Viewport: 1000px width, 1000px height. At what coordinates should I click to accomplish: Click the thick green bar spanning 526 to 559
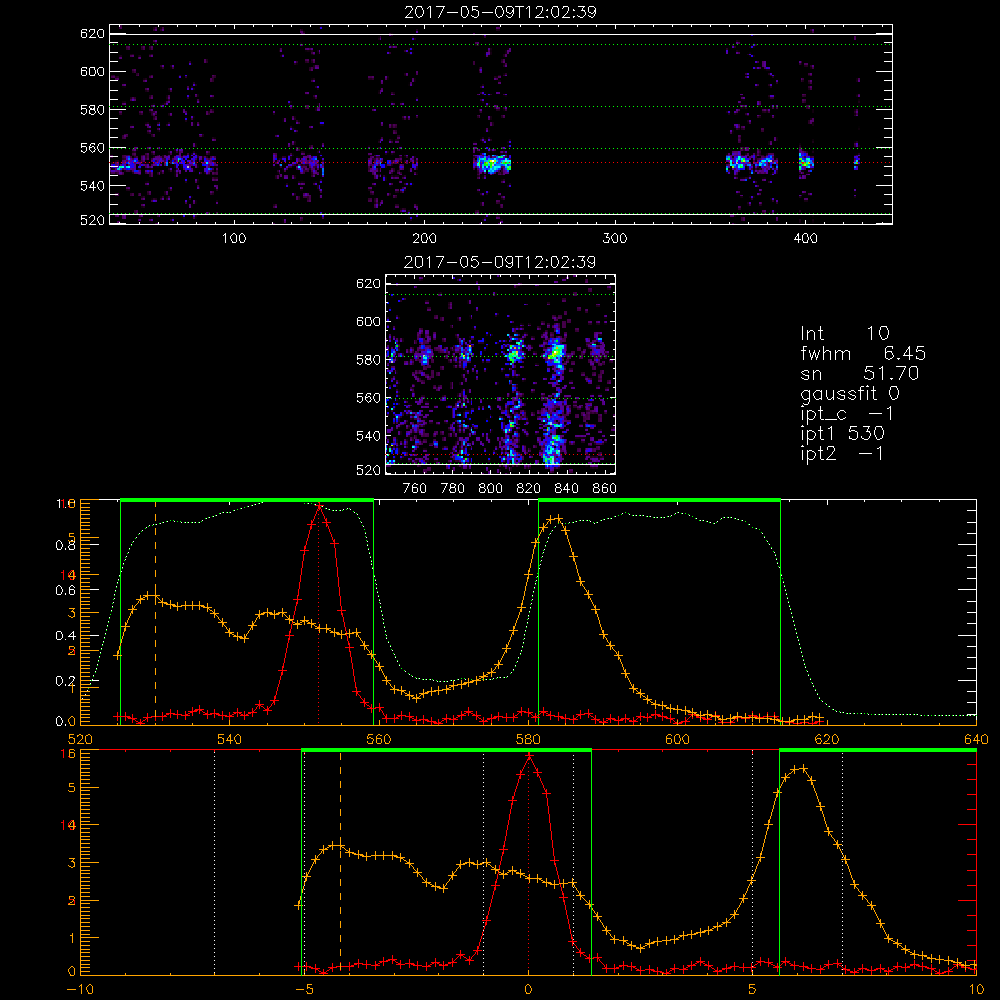(x=247, y=500)
